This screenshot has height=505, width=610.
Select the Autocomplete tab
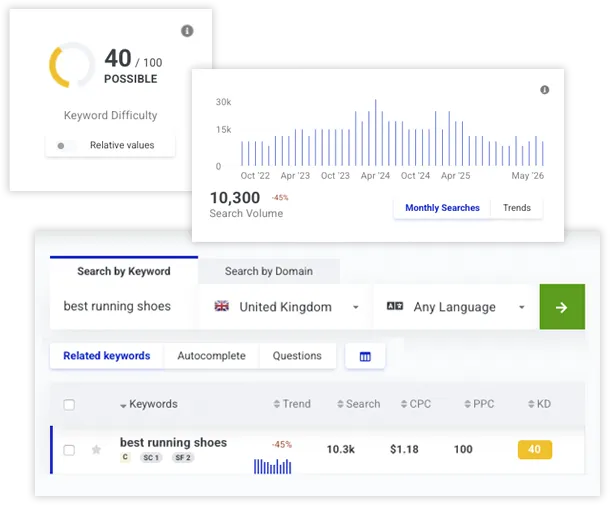tap(211, 356)
